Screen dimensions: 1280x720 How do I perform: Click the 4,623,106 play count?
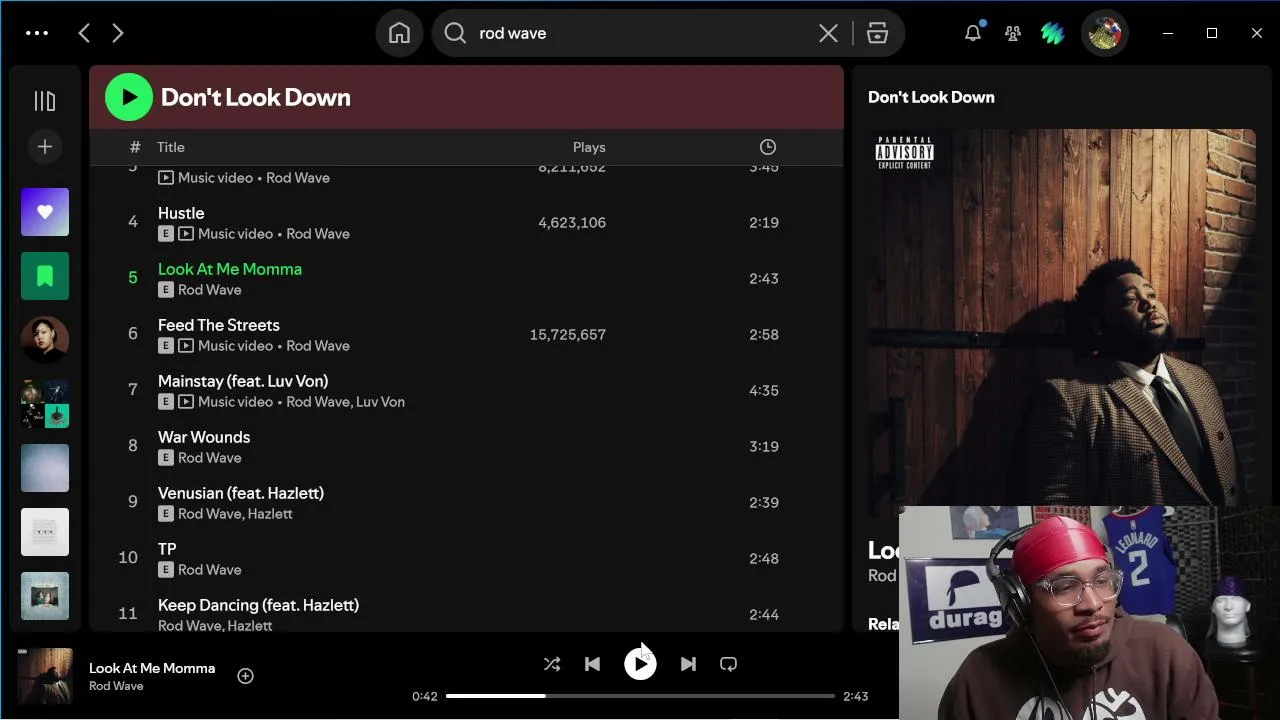tap(572, 222)
